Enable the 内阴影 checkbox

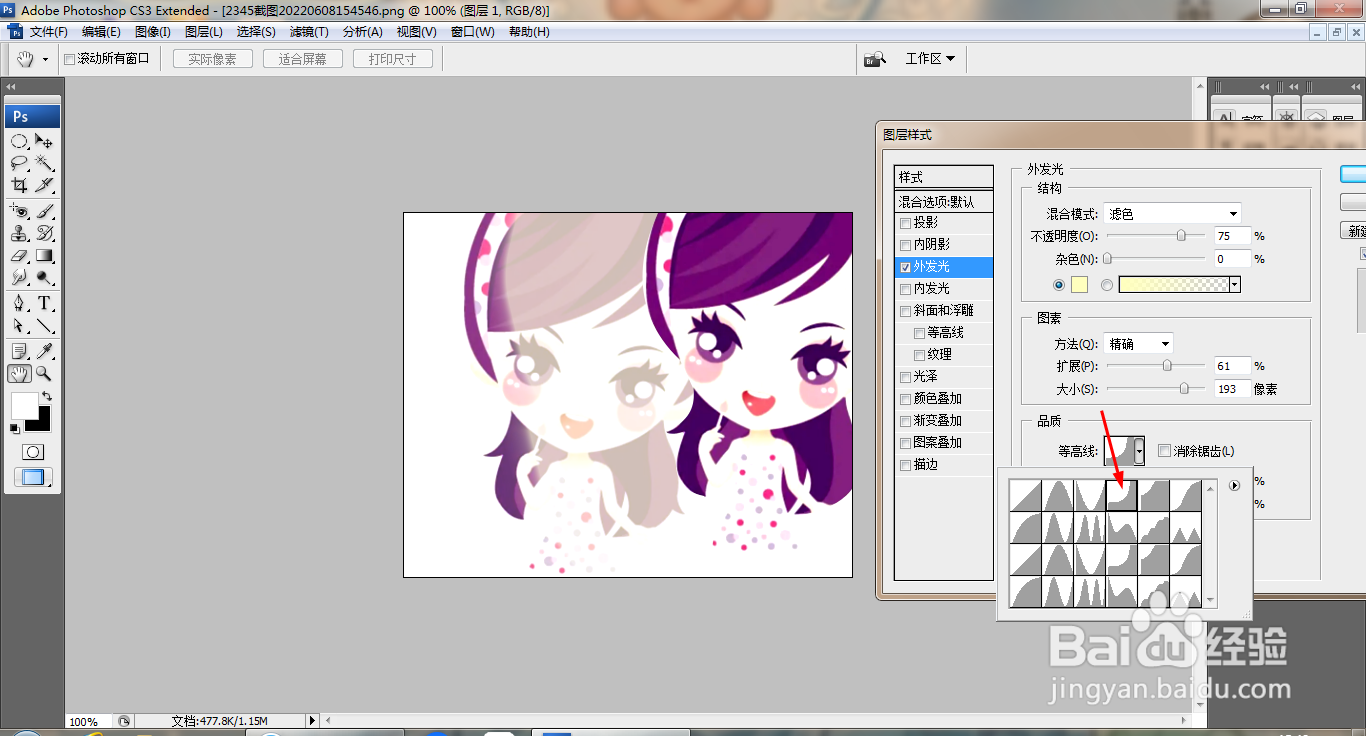click(905, 245)
